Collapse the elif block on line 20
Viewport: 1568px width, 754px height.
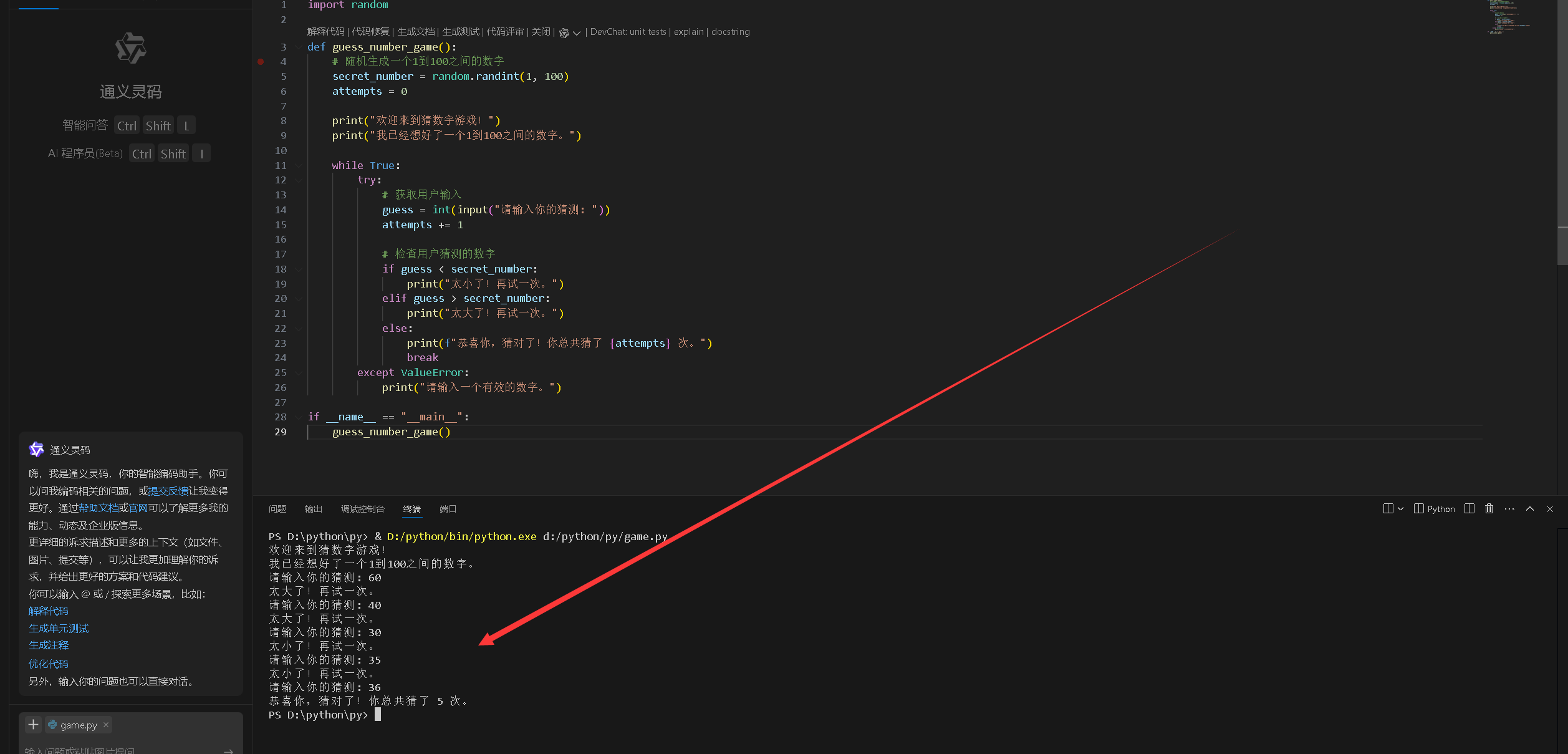[x=299, y=298]
